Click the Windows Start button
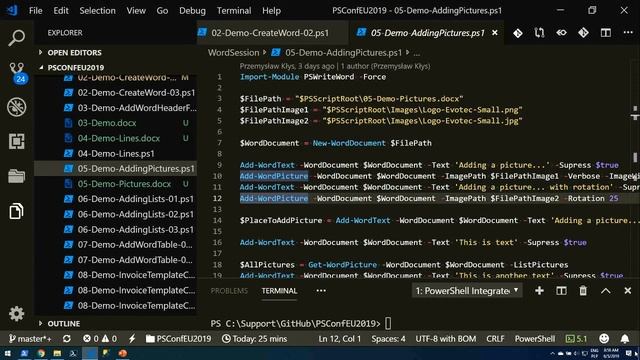The image size is (640, 360). click(8, 353)
